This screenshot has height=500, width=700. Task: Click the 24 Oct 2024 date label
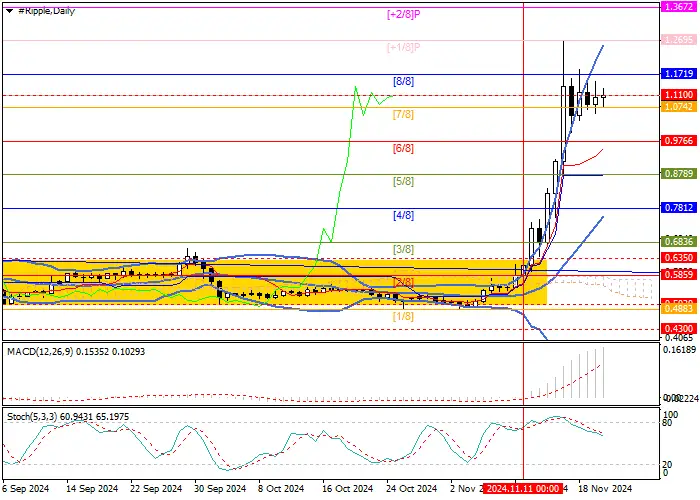pos(411,489)
